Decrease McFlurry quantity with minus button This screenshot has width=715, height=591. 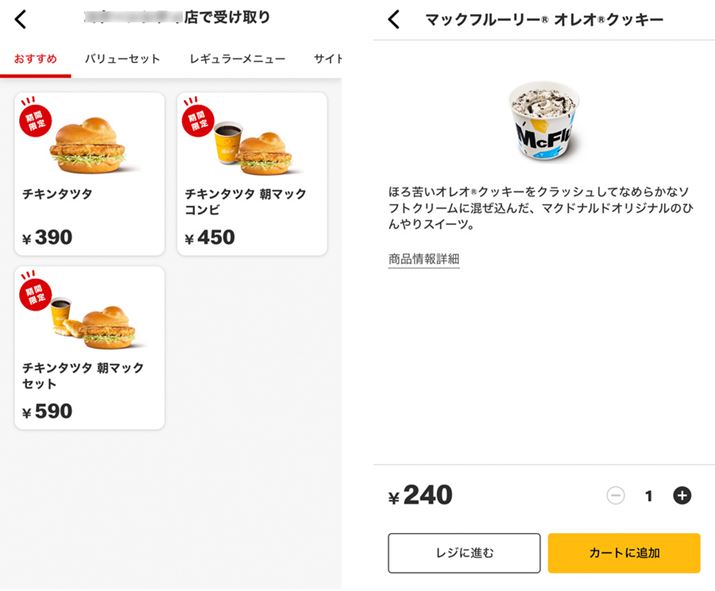pyautogui.click(x=616, y=495)
